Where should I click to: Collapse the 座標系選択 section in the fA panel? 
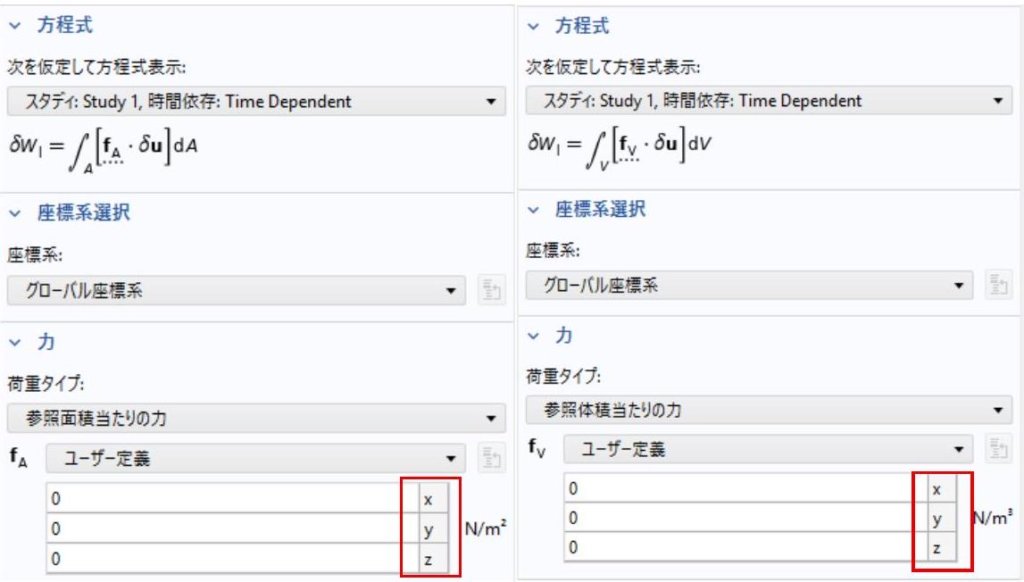point(14,212)
